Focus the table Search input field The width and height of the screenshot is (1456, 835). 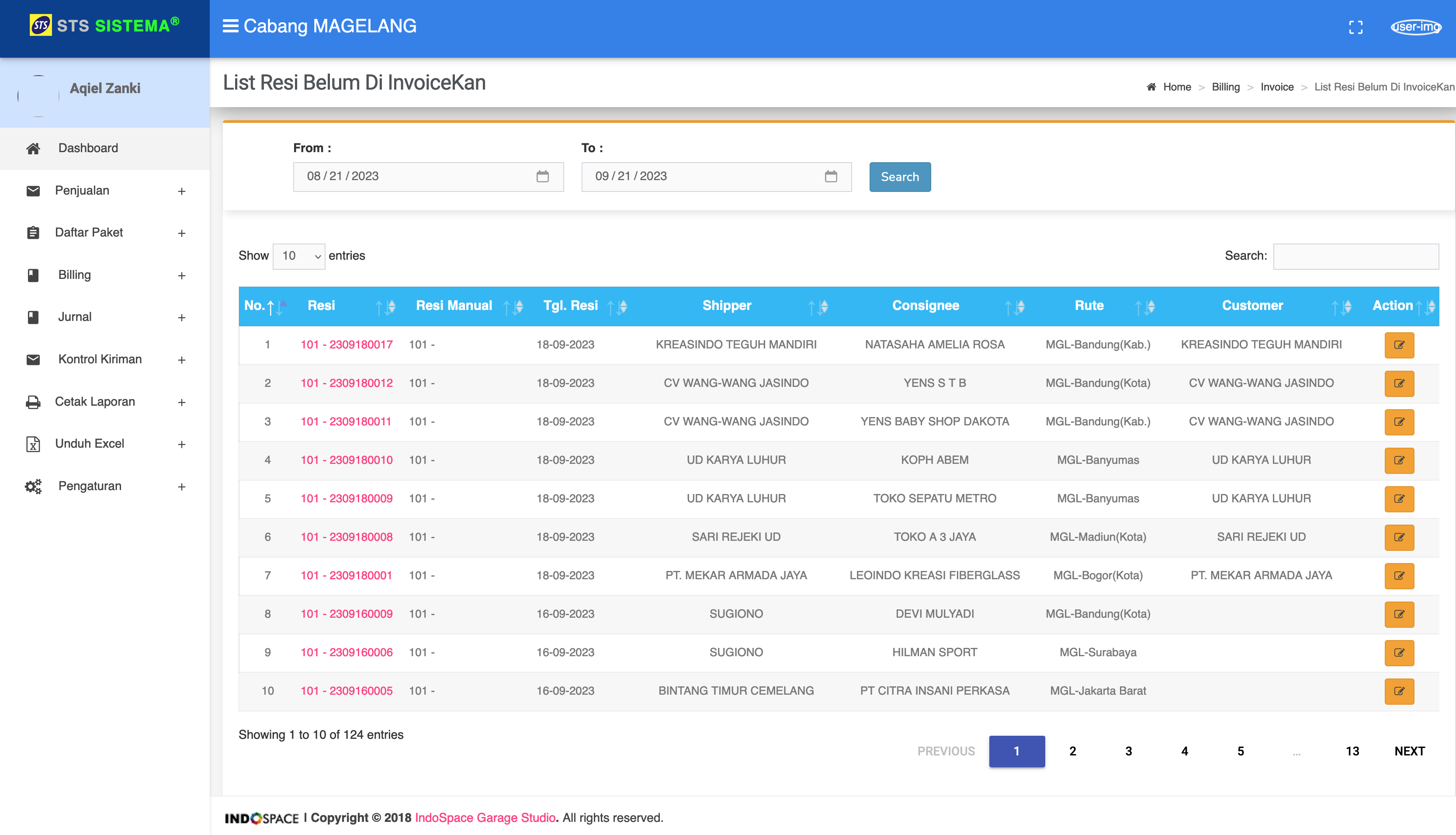[1355, 256]
